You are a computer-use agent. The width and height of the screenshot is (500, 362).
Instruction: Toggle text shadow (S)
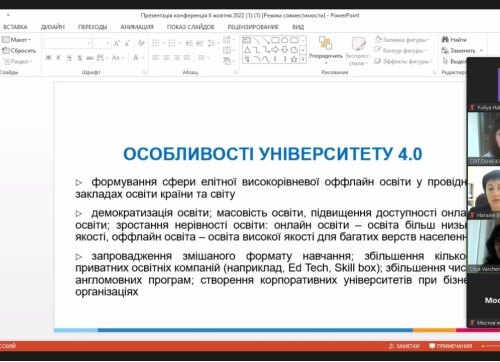[x=80, y=58]
